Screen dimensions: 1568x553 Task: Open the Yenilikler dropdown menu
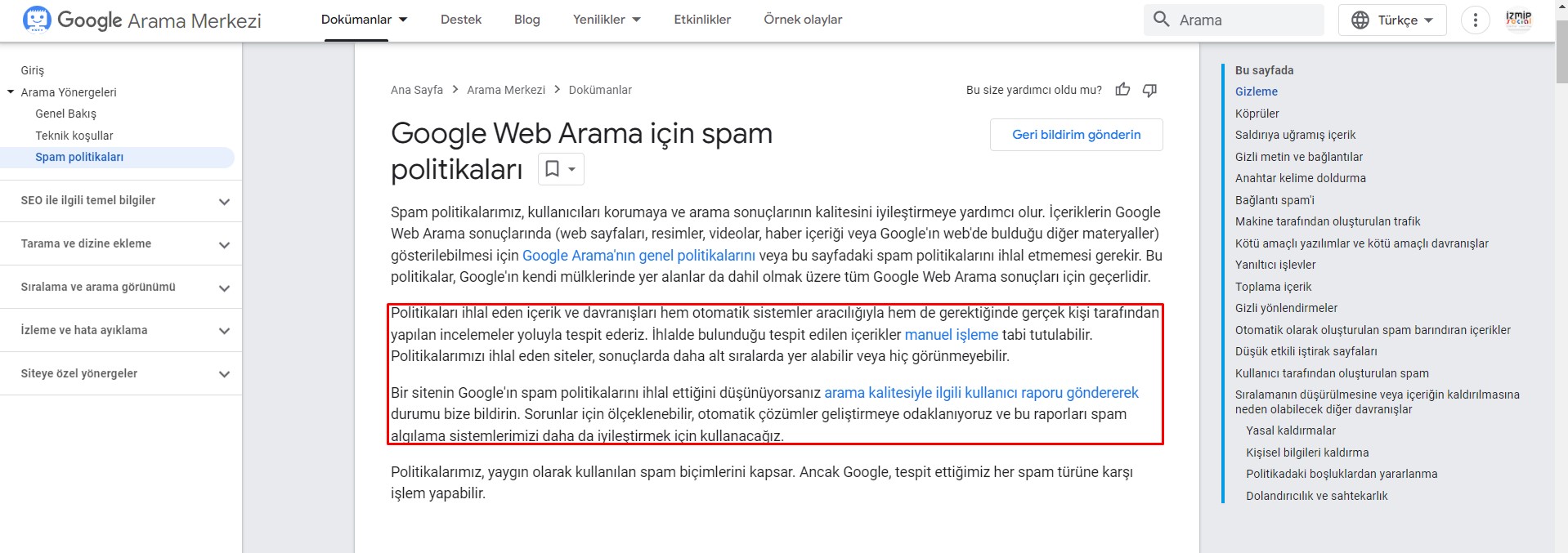click(607, 20)
